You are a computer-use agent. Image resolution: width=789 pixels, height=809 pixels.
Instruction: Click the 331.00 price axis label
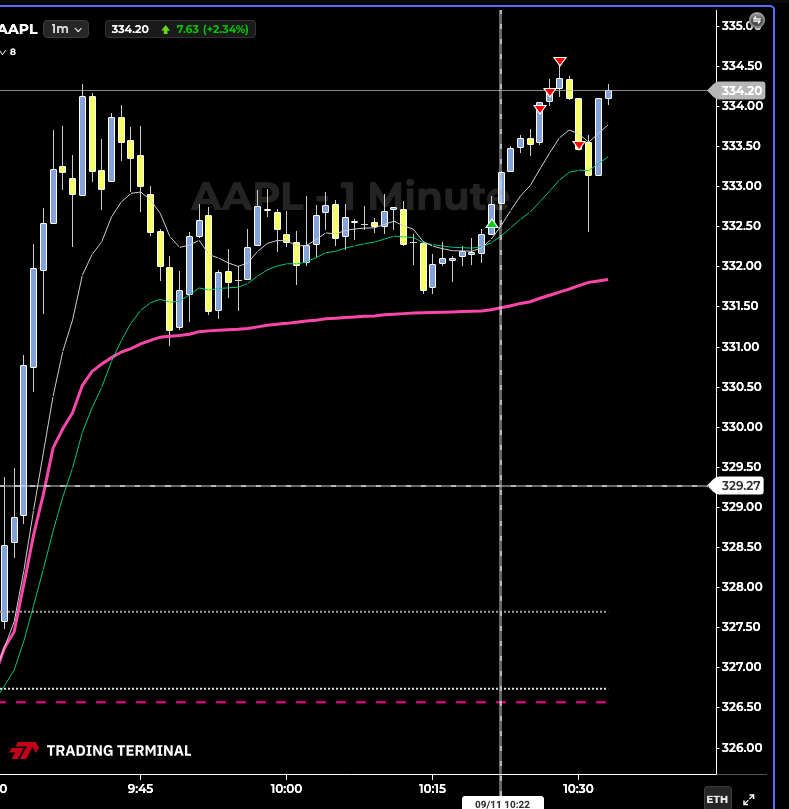740,346
